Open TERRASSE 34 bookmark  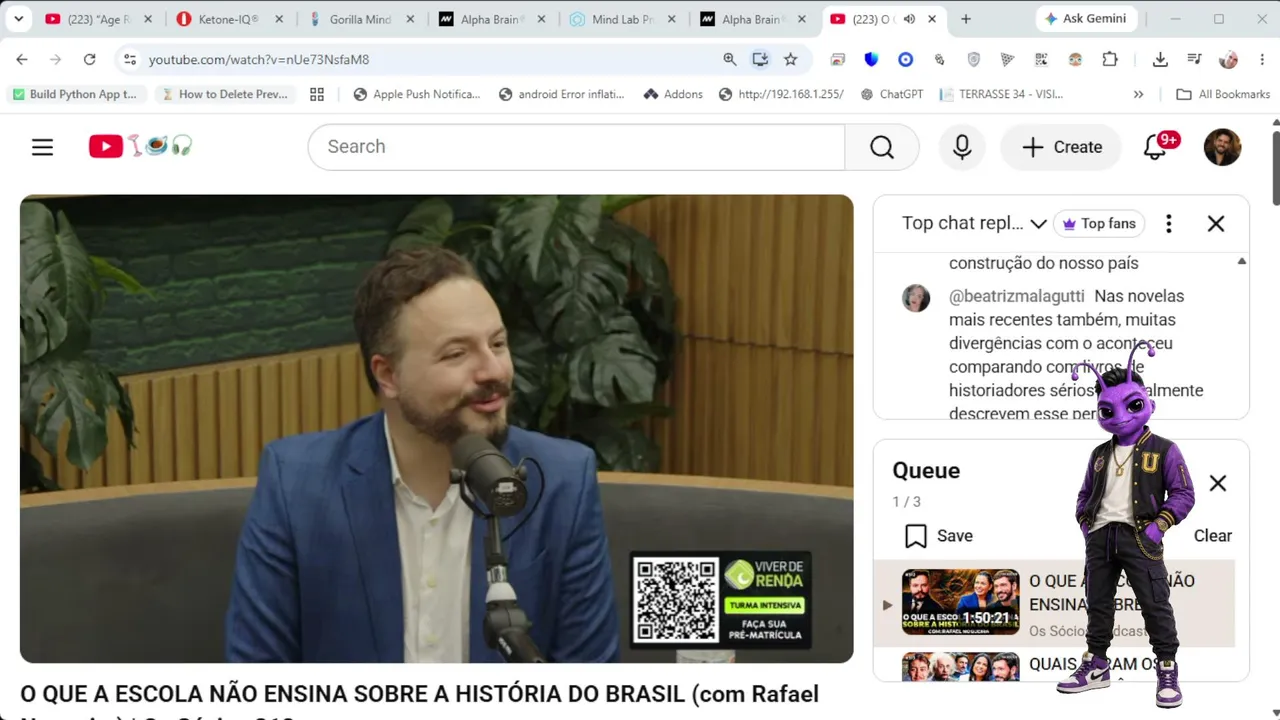pos(1001,95)
